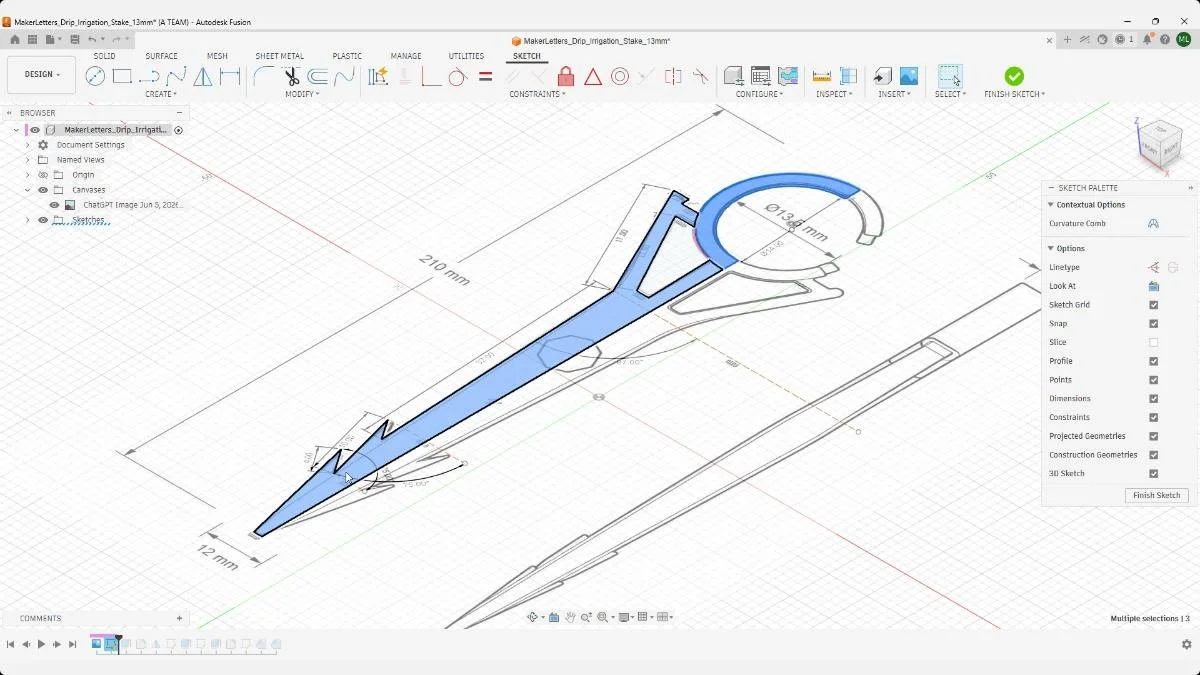Image resolution: width=1200 pixels, height=675 pixels.
Task: Switch to the SURFACE tab
Action: pyautogui.click(x=161, y=56)
